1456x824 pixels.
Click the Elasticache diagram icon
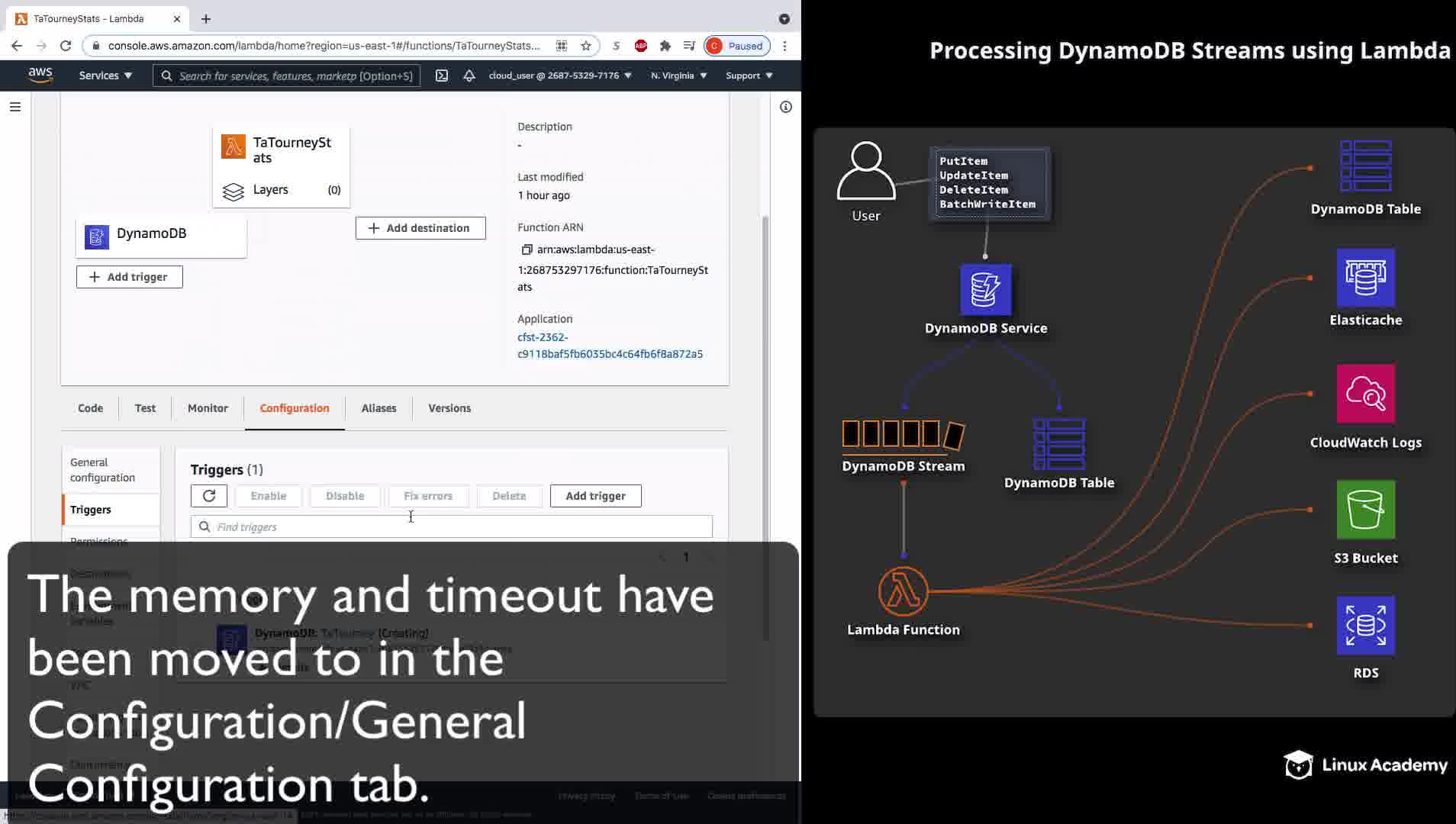1366,278
